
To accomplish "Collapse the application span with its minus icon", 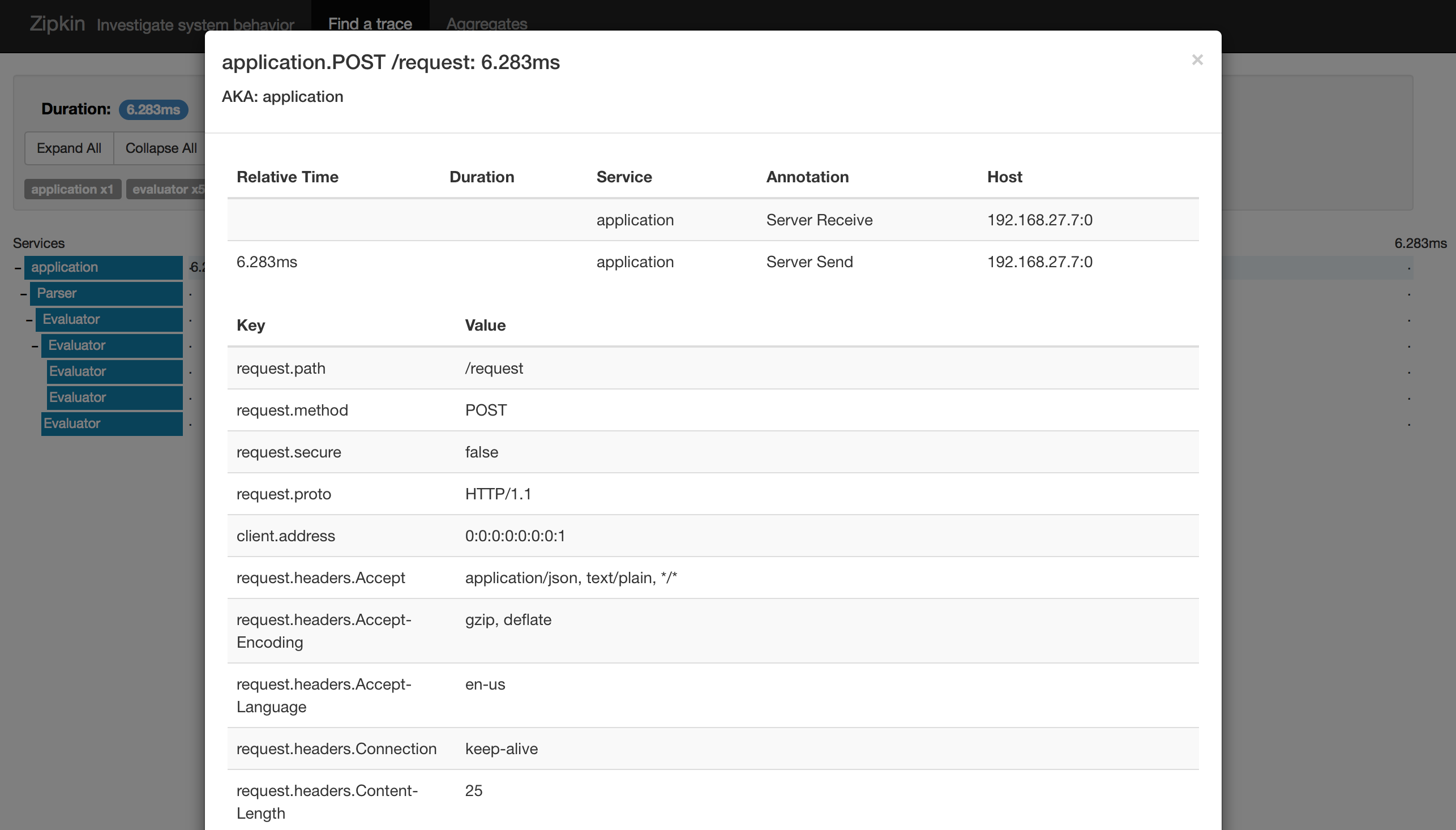I will [x=18, y=267].
